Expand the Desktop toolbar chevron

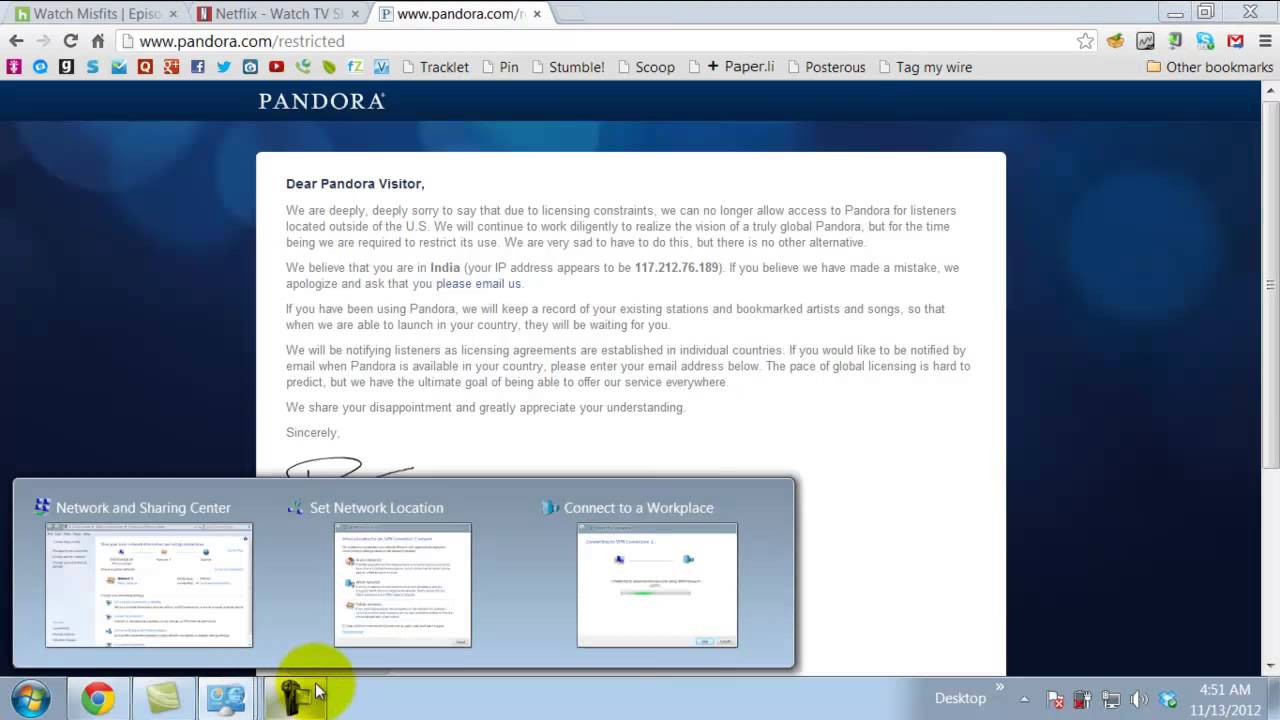[x=999, y=687]
